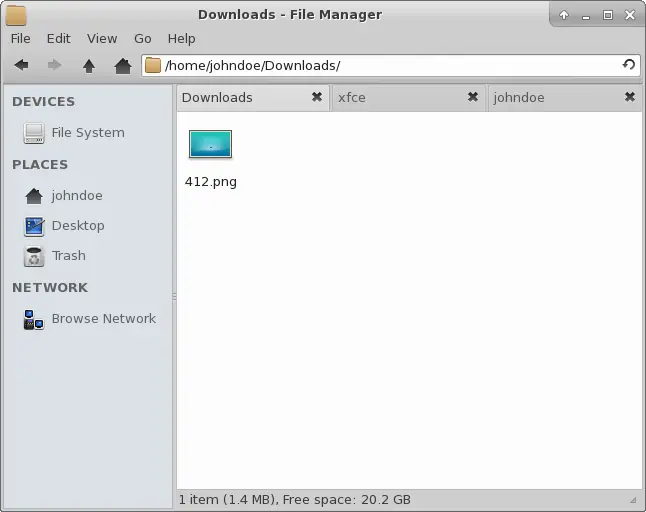Image resolution: width=646 pixels, height=512 pixels.
Task: Click the folder icon in the title bar
Action: 16,15
